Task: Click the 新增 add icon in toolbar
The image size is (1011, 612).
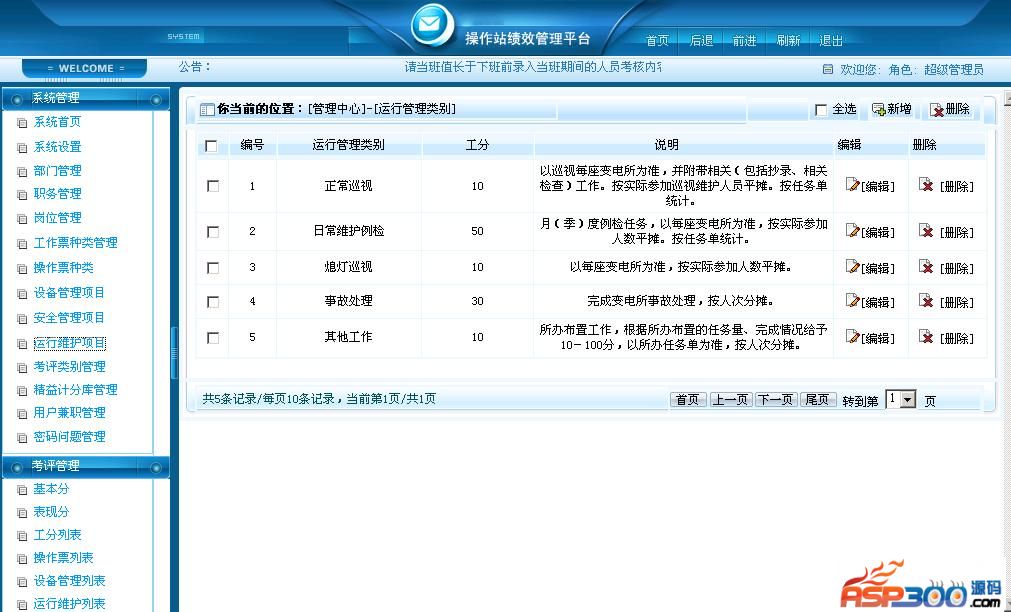Action: [x=878, y=110]
